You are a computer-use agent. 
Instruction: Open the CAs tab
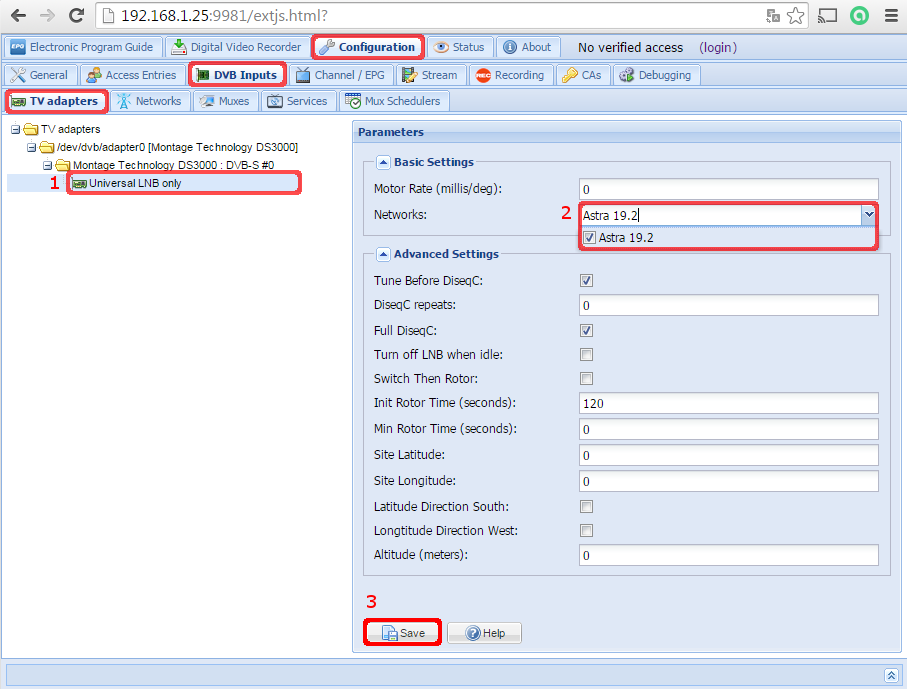click(x=582, y=75)
